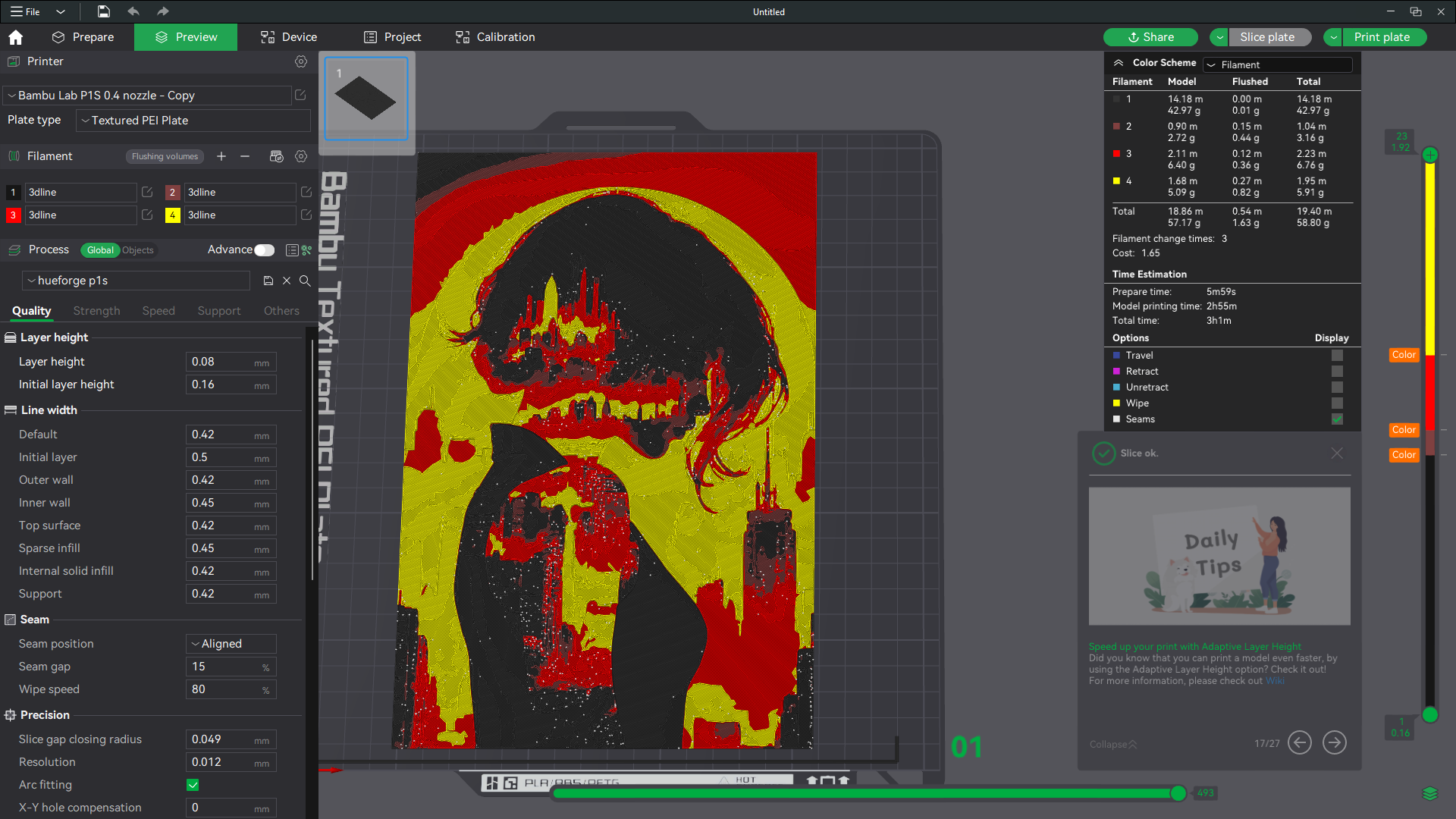Search process settings magnifier icon
The image size is (1456, 819).
click(x=305, y=281)
